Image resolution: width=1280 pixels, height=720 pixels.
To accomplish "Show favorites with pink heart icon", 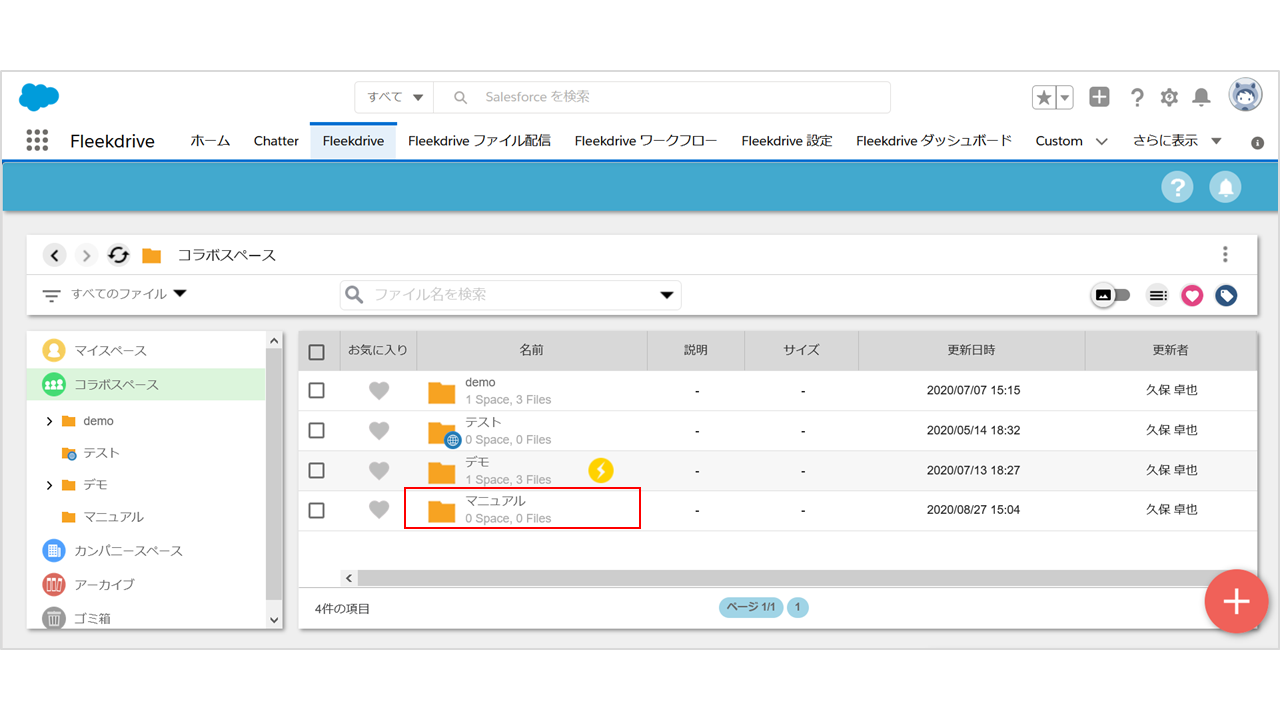I will click(x=1192, y=295).
